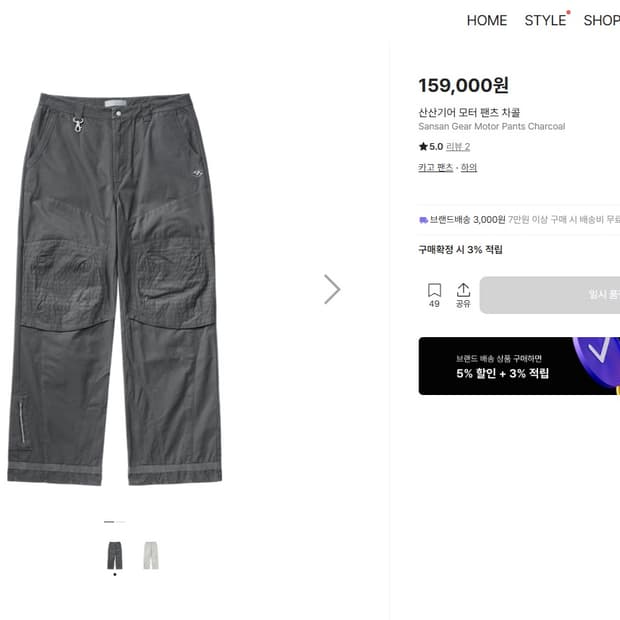Save the item with the bookmark icon
Viewport: 620px width, 620px height.
[434, 295]
